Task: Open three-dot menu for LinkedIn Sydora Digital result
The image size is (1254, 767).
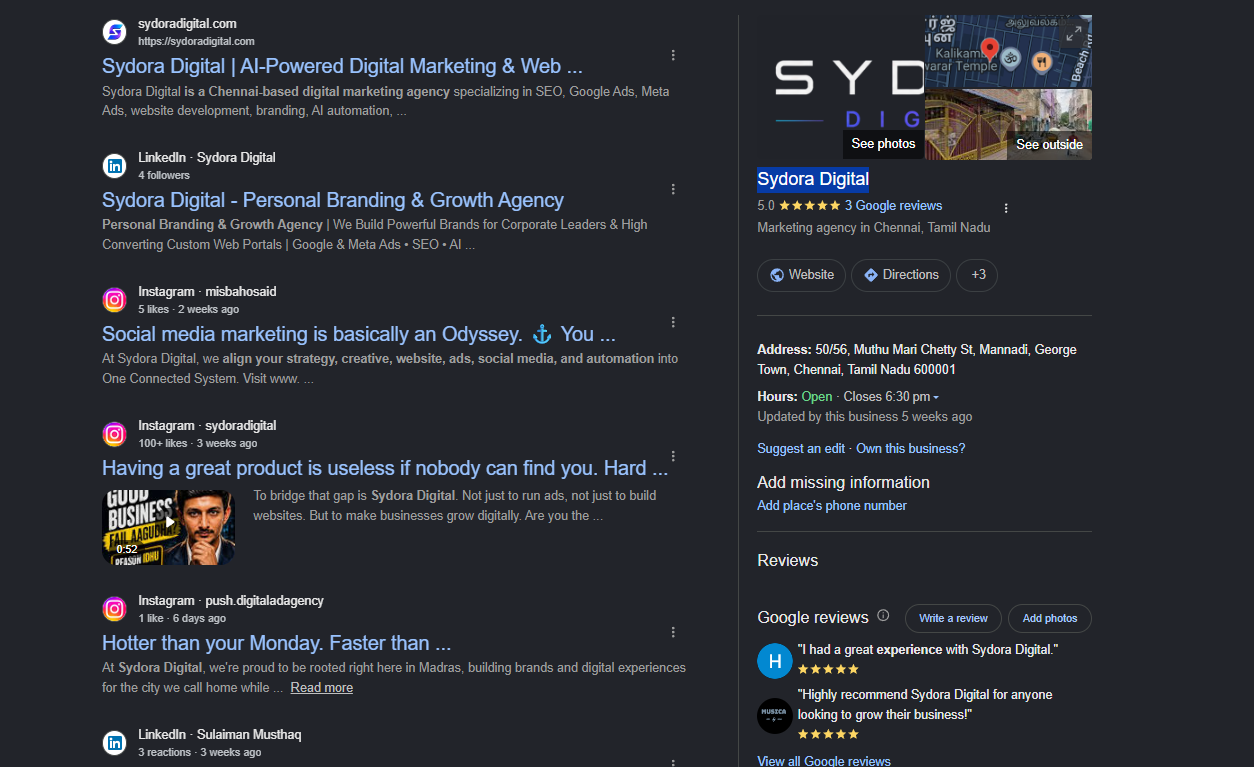Action: pos(673,189)
